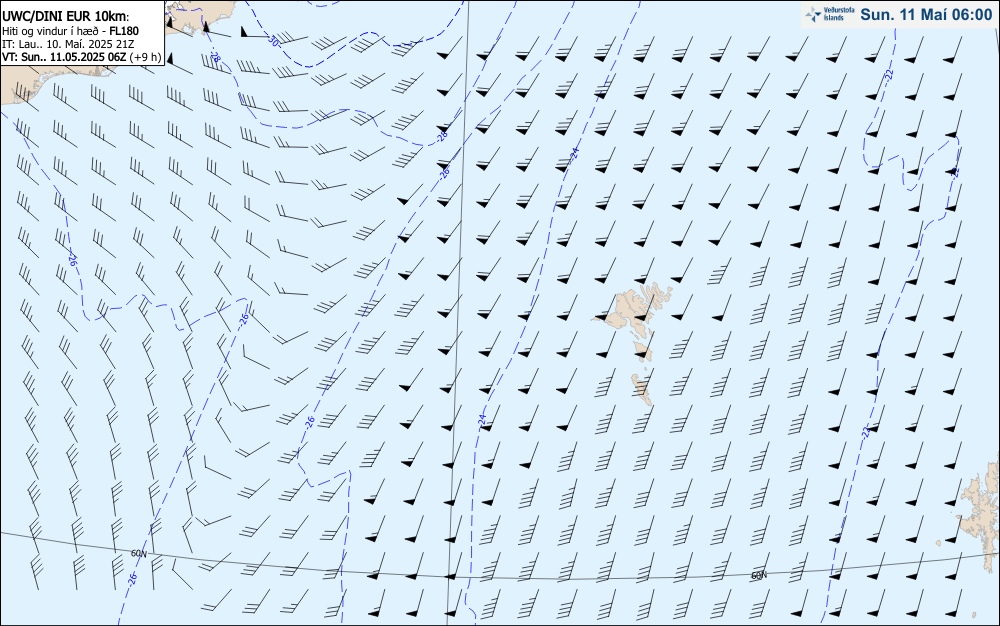Viewport: 1000px width, 626px height.
Task: Click the 'Veðurstofa Íslands' wordmark text
Action: click(x=839, y=14)
